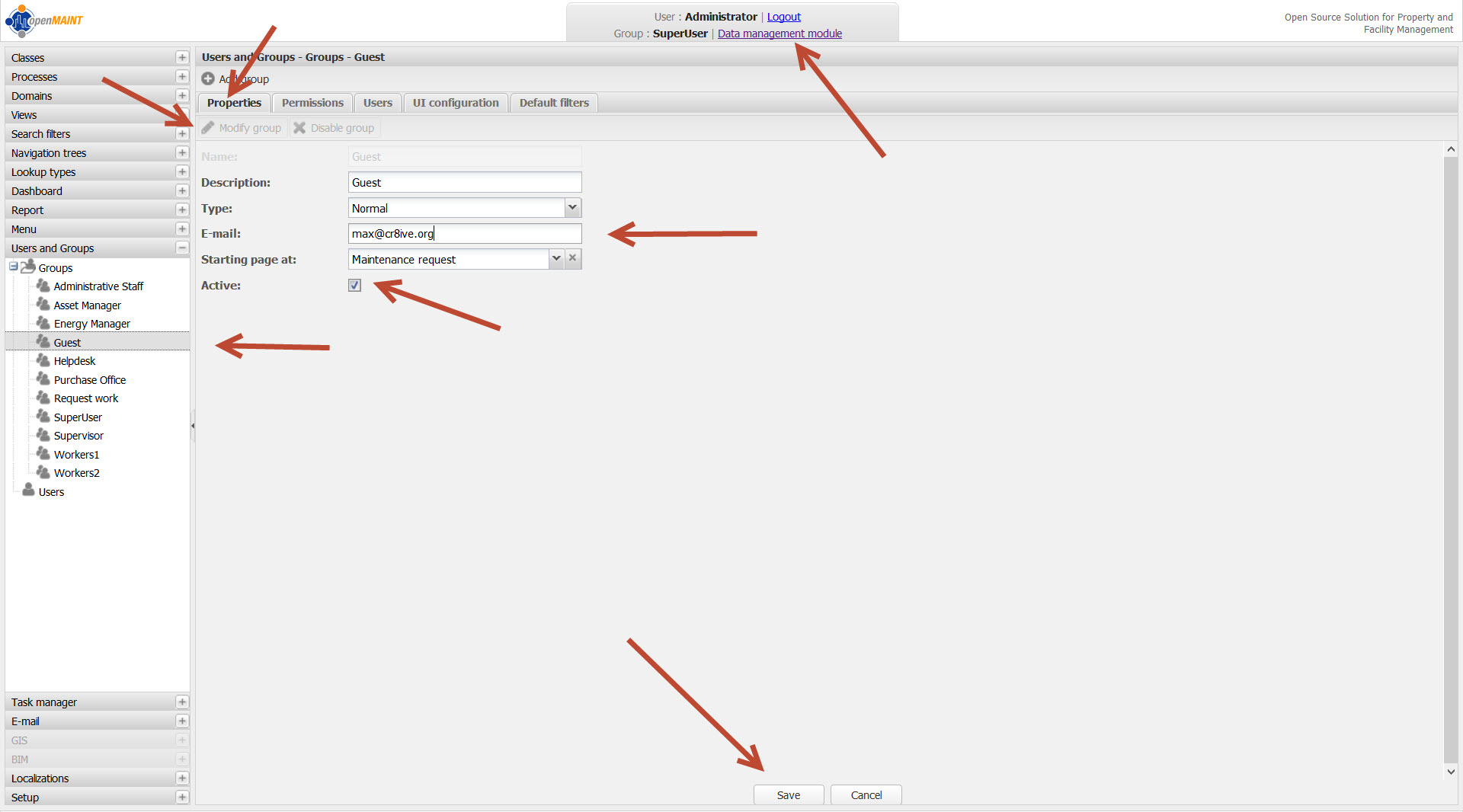Image resolution: width=1463 pixels, height=812 pixels.
Task: Open the UI configuration tab
Action: click(x=455, y=103)
